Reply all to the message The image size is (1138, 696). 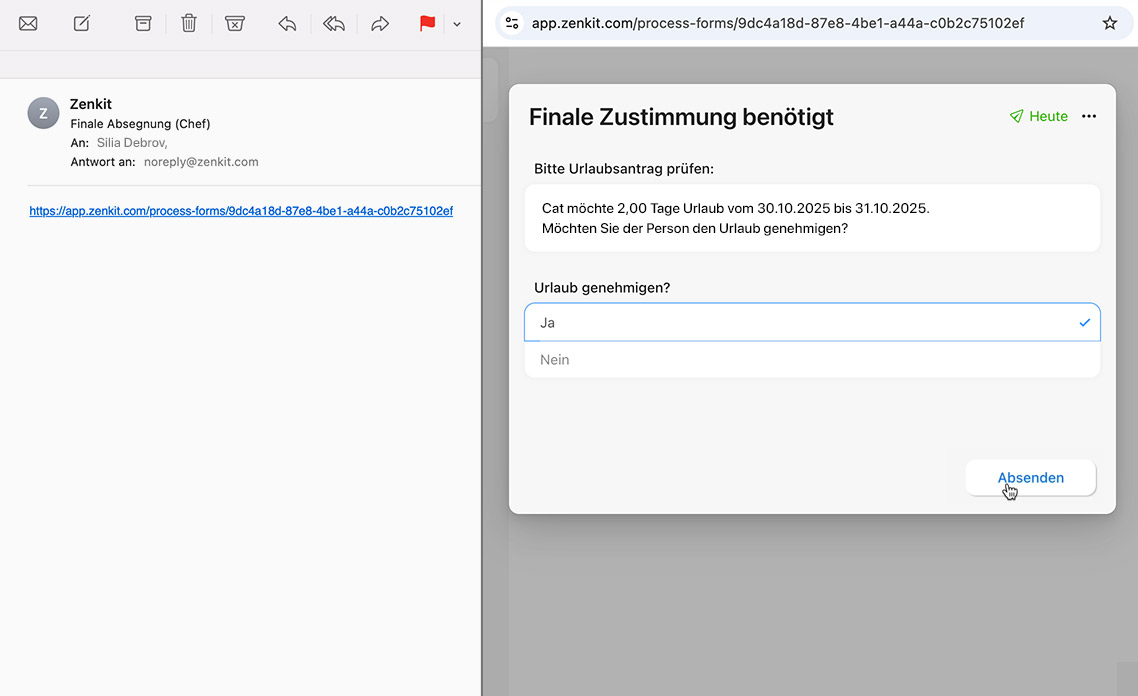point(334,23)
